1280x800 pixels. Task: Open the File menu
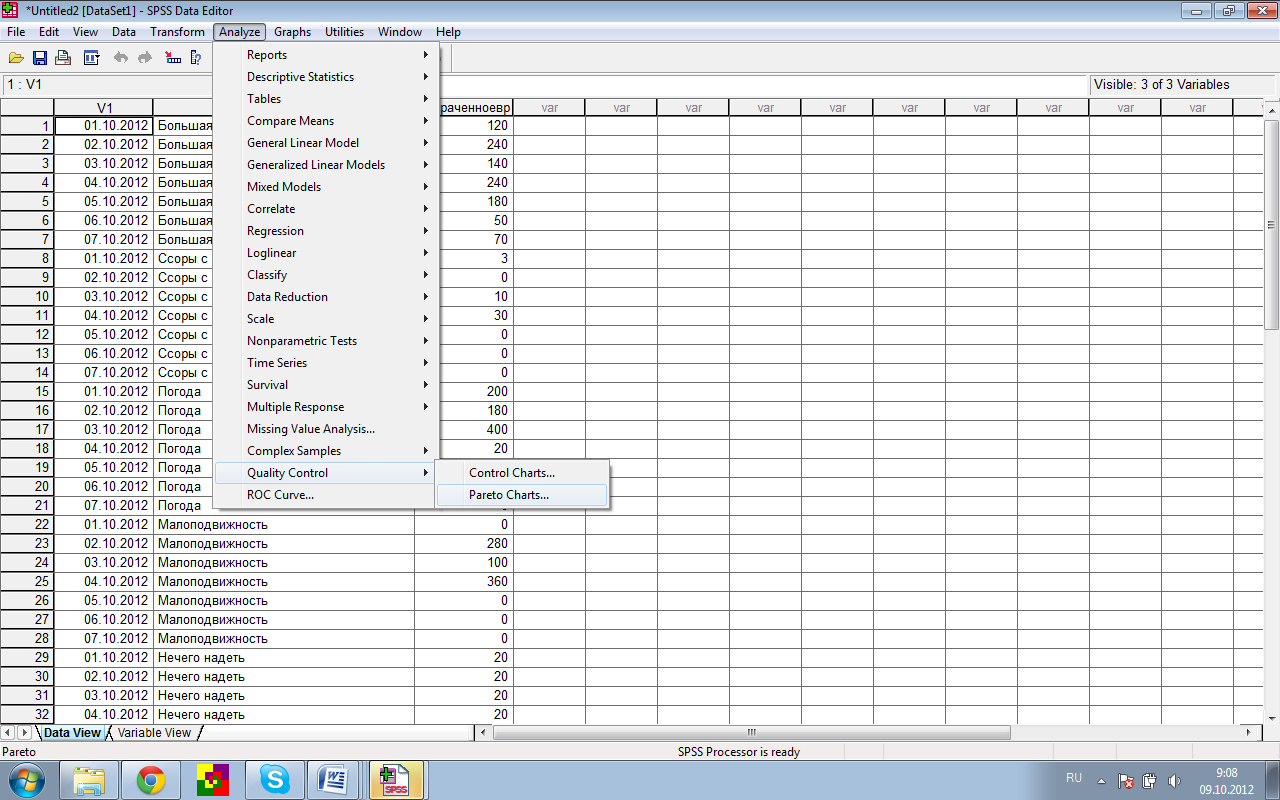tap(16, 32)
